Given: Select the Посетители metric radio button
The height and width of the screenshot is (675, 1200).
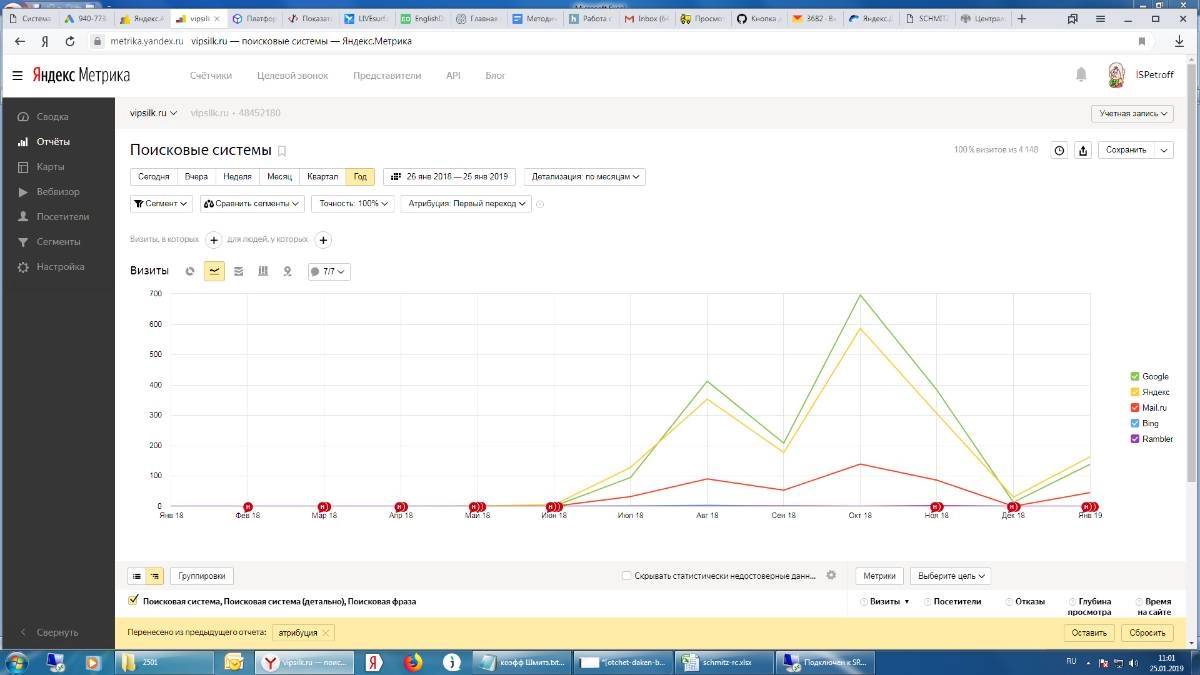Looking at the screenshot, I should (928, 602).
